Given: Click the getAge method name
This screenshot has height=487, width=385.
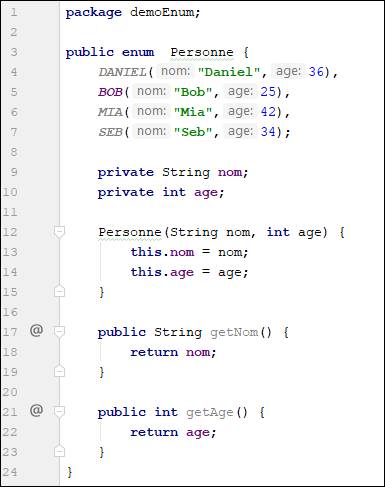Looking at the screenshot, I should coord(210,413).
